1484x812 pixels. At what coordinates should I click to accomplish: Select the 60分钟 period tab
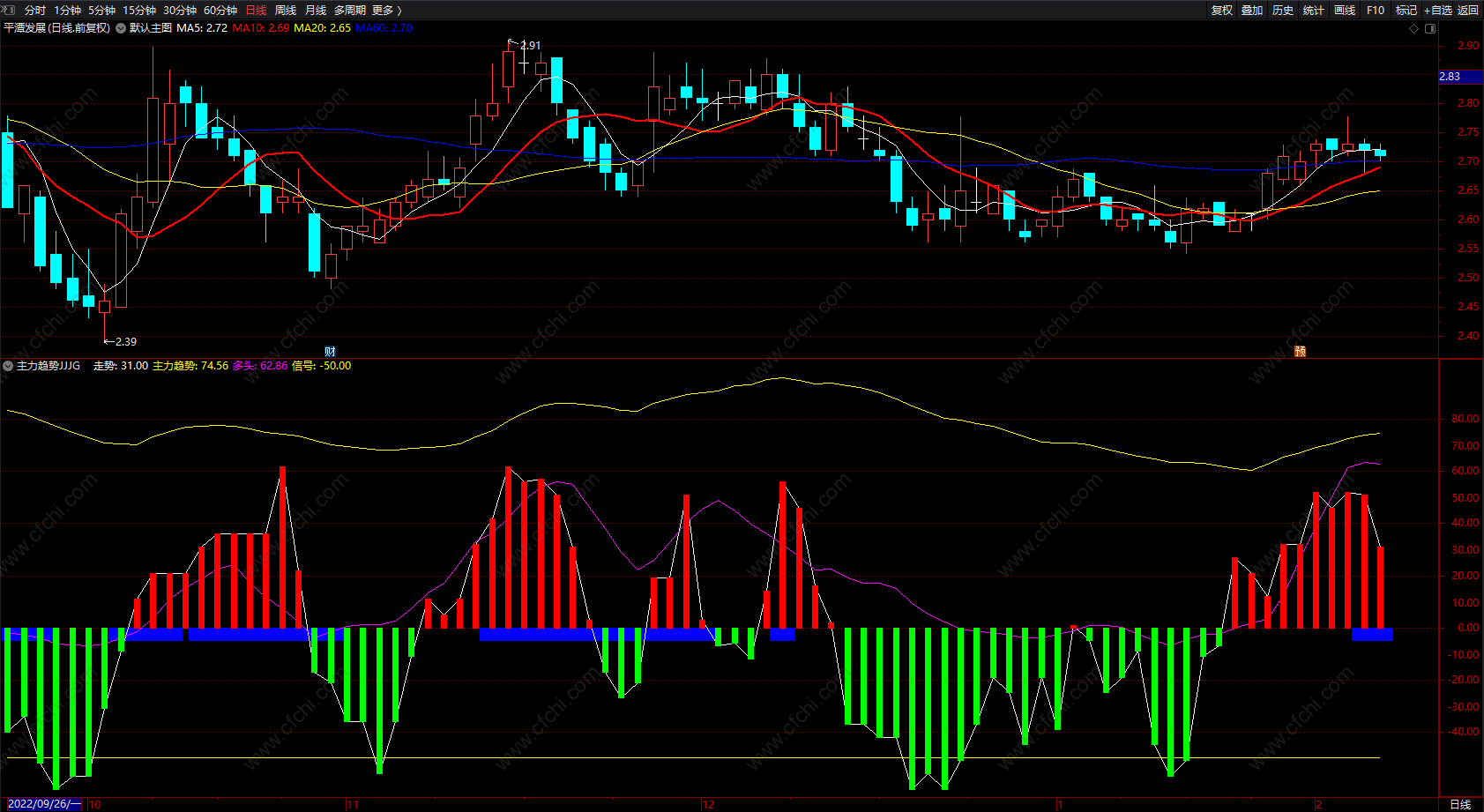tap(220, 11)
